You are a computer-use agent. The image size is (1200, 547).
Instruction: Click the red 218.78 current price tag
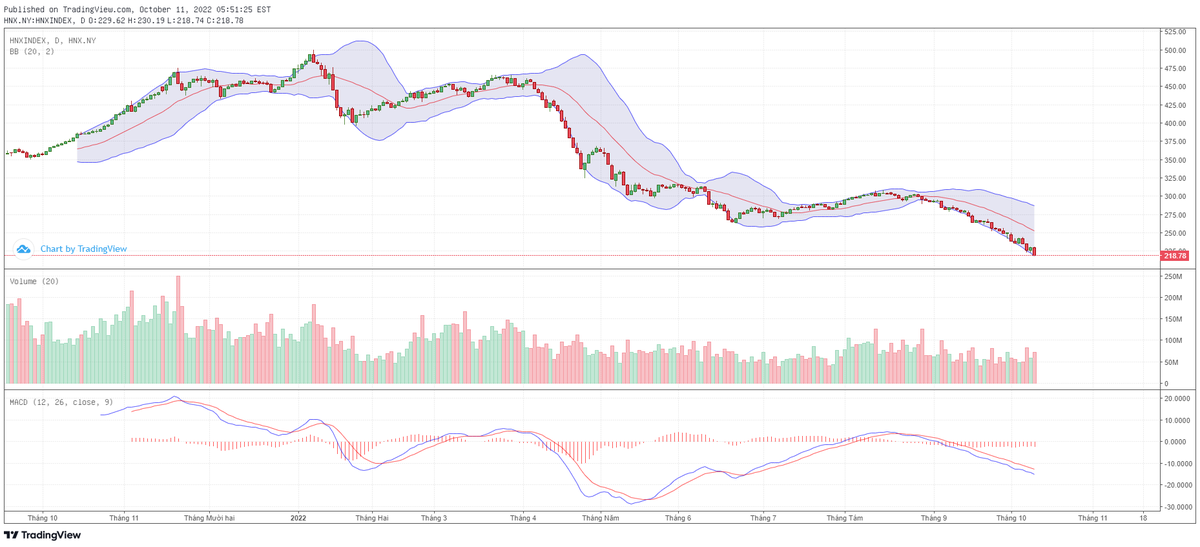pyautogui.click(x=1172, y=256)
